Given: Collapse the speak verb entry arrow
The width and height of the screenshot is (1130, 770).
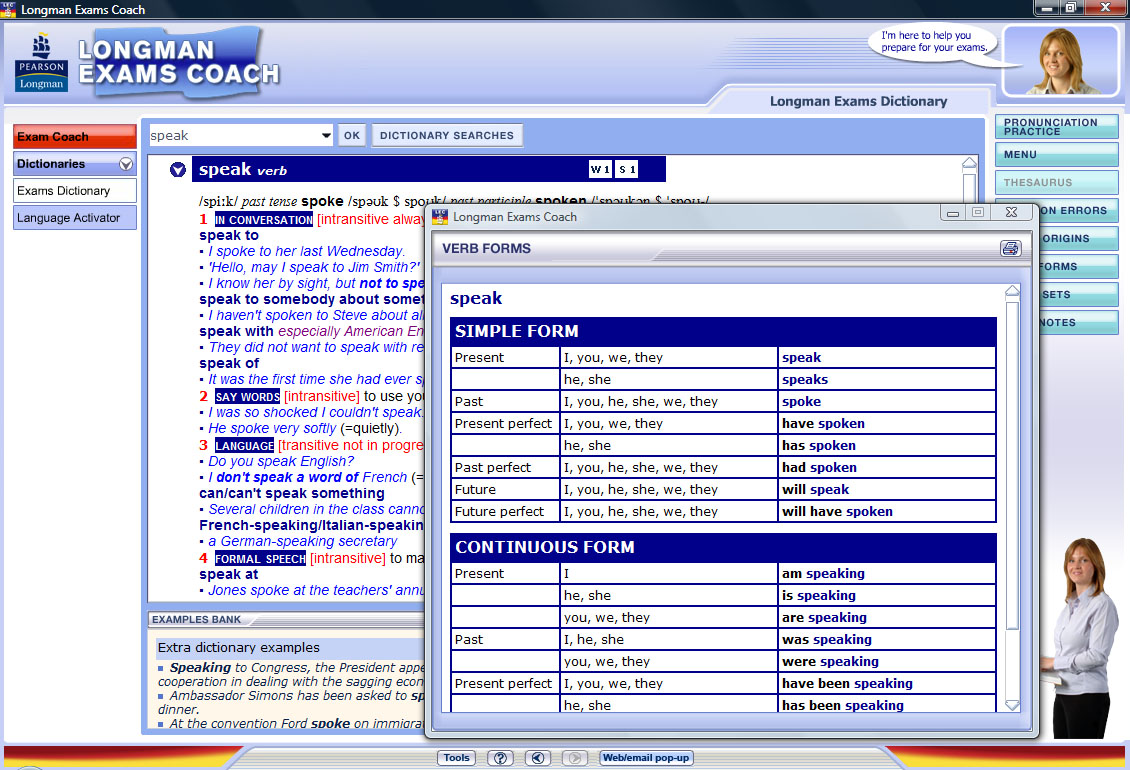Looking at the screenshot, I should (178, 170).
